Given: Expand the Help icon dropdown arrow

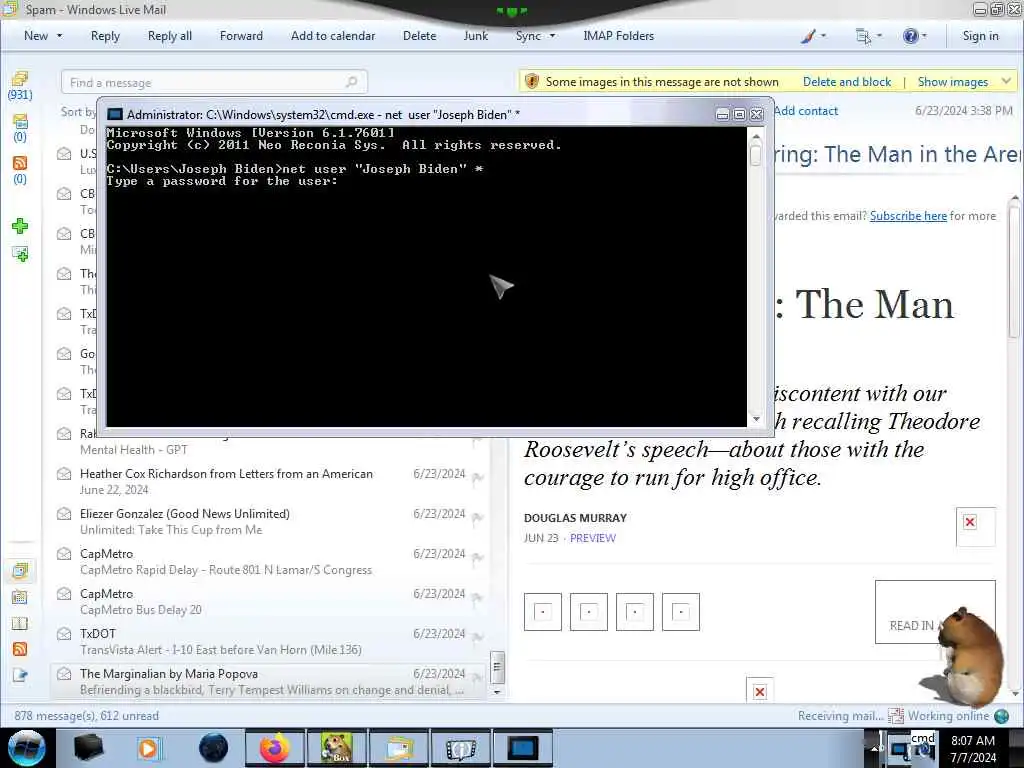Looking at the screenshot, I should pos(924,36).
